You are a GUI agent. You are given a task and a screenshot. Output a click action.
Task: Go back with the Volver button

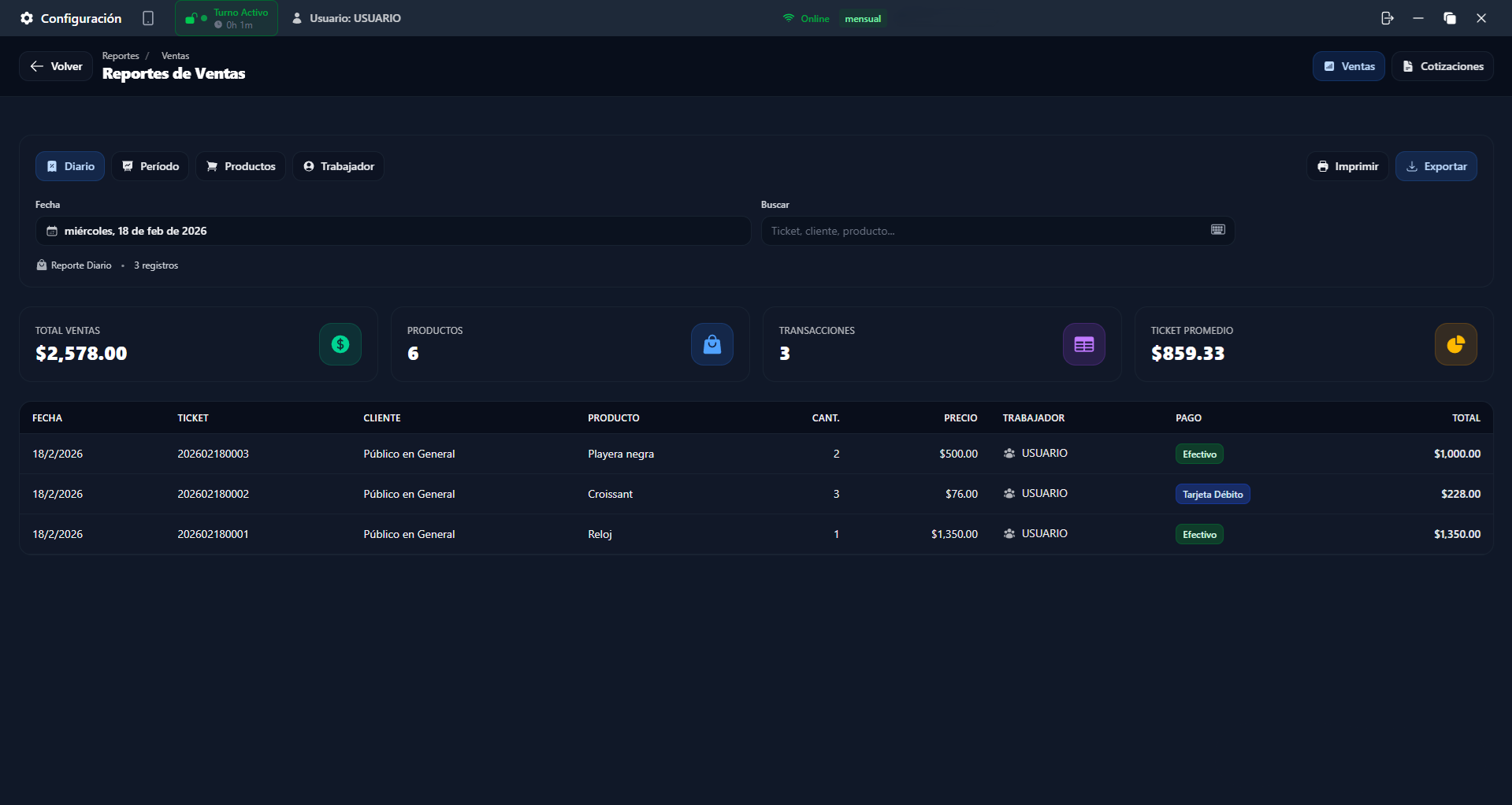click(x=56, y=66)
